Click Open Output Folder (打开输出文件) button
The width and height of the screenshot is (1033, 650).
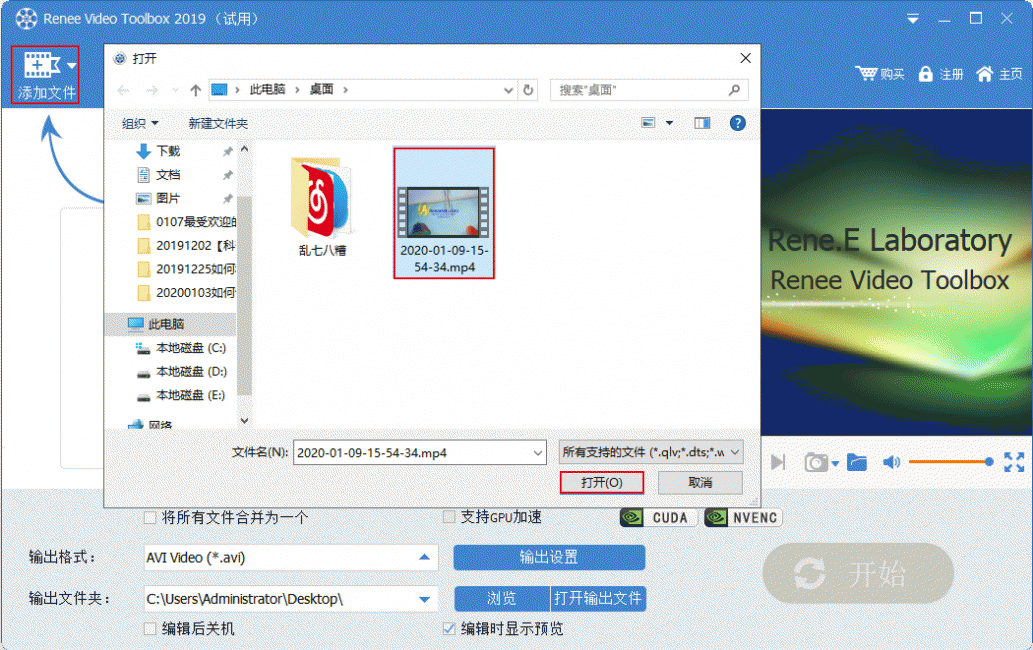(x=598, y=599)
